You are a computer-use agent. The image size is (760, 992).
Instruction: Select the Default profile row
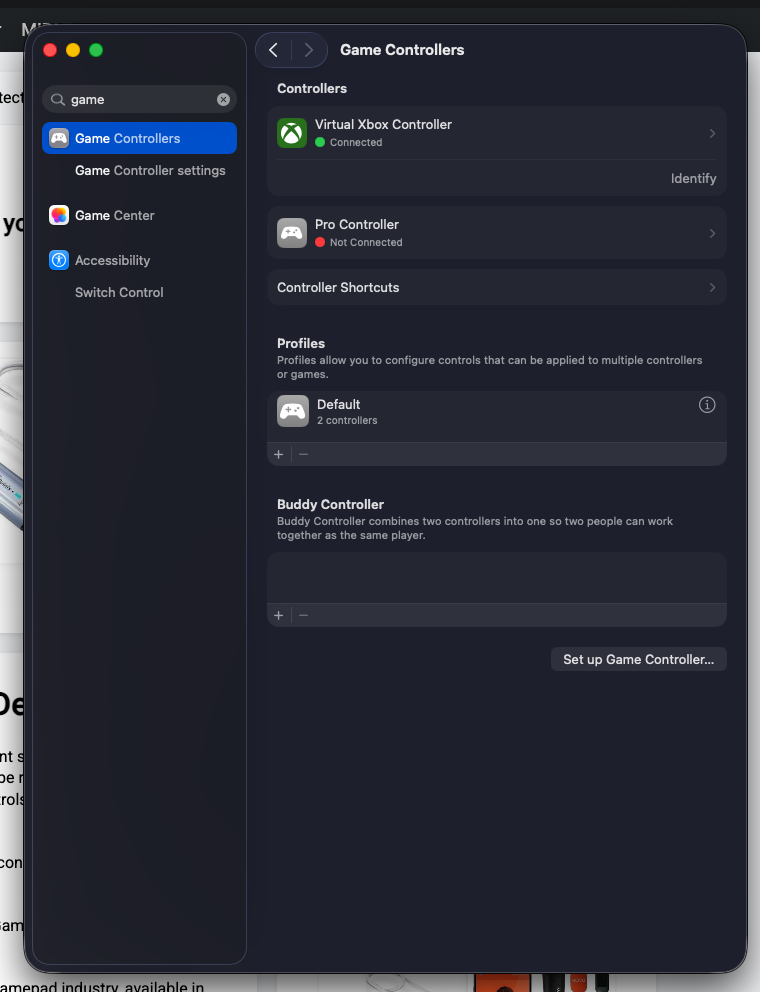tap(497, 412)
